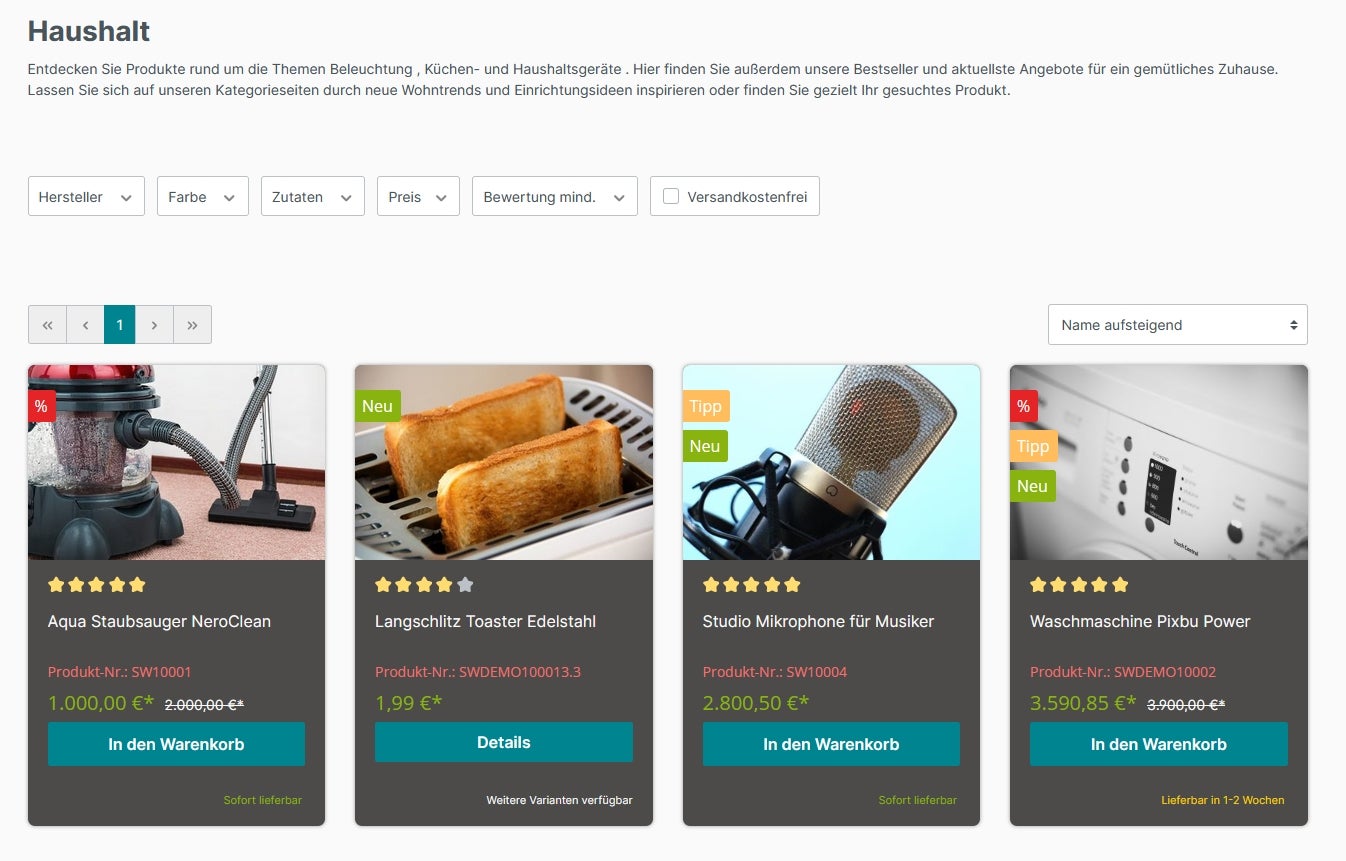Open the Hersteller filter dropdown
Image resolution: width=1346 pixels, height=861 pixels.
pos(86,197)
